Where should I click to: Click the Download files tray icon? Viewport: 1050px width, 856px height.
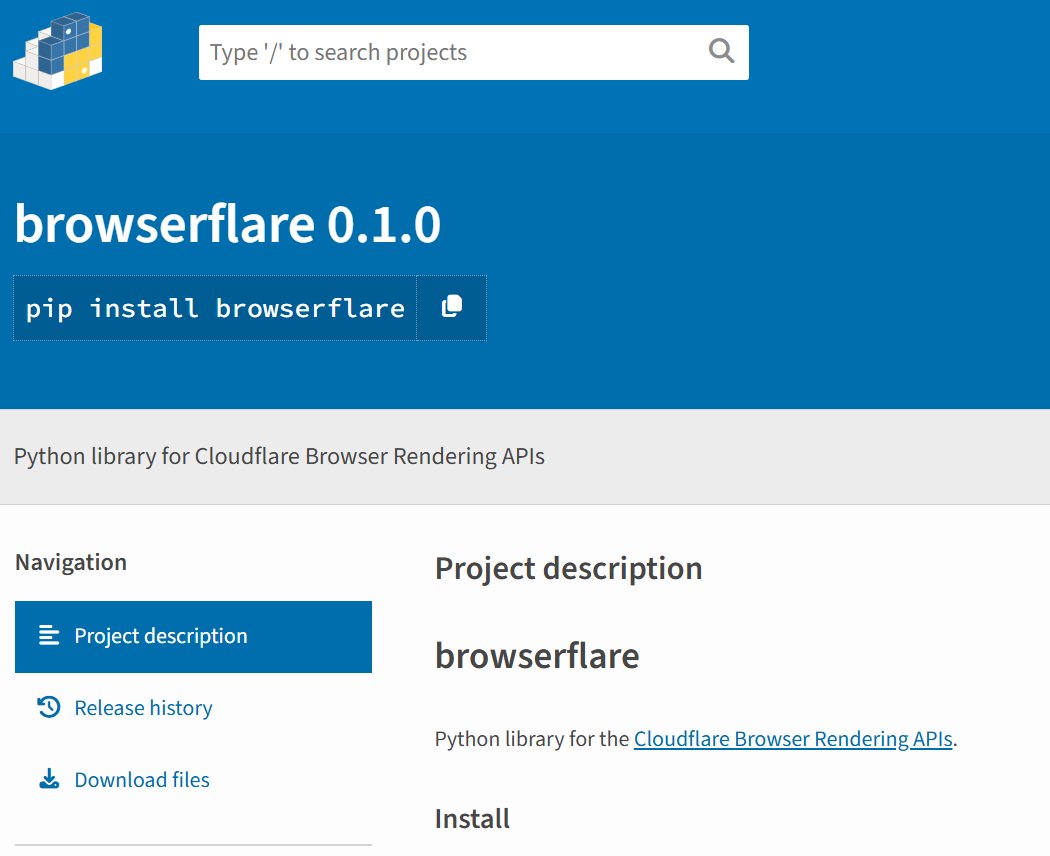click(x=49, y=779)
